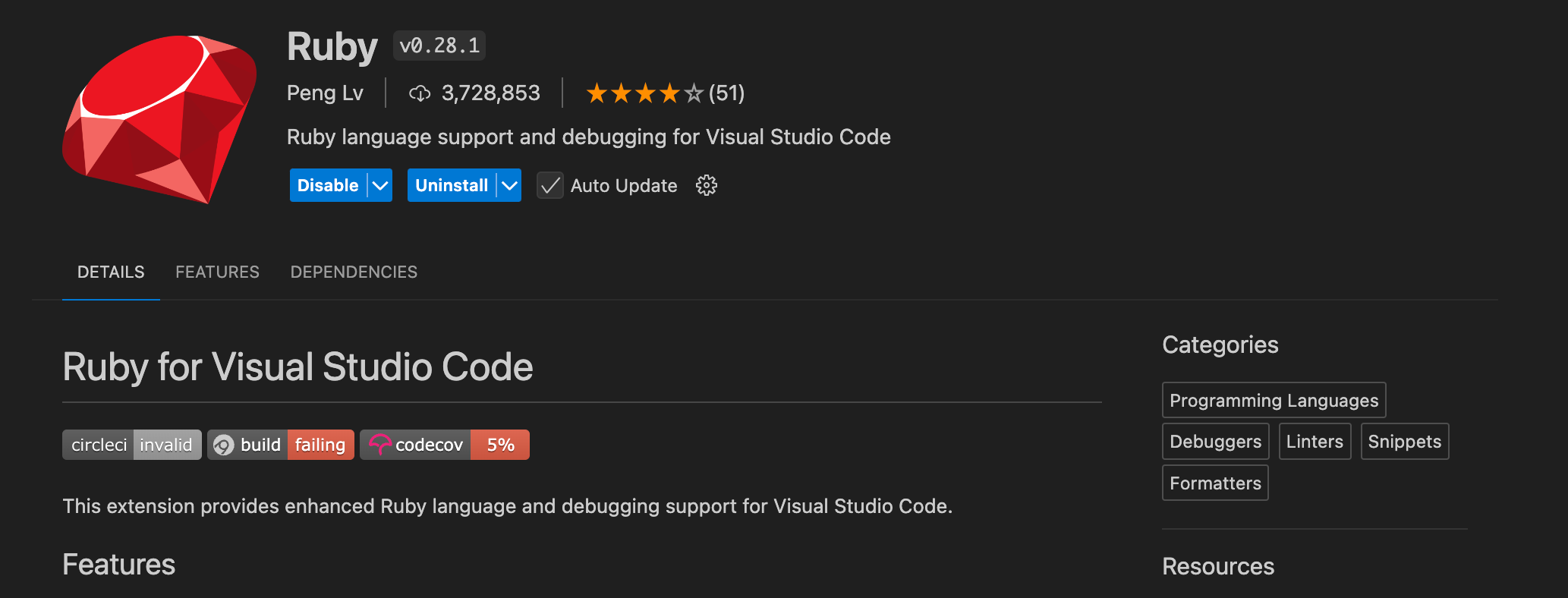Click the review count (51)
Image resolution: width=1568 pixels, height=598 pixels.
[x=726, y=93]
